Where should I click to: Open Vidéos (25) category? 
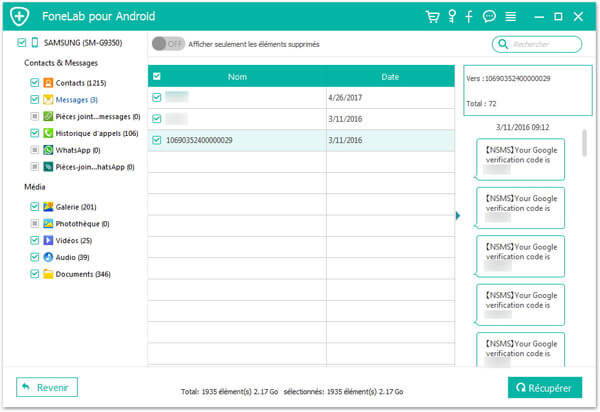73,241
